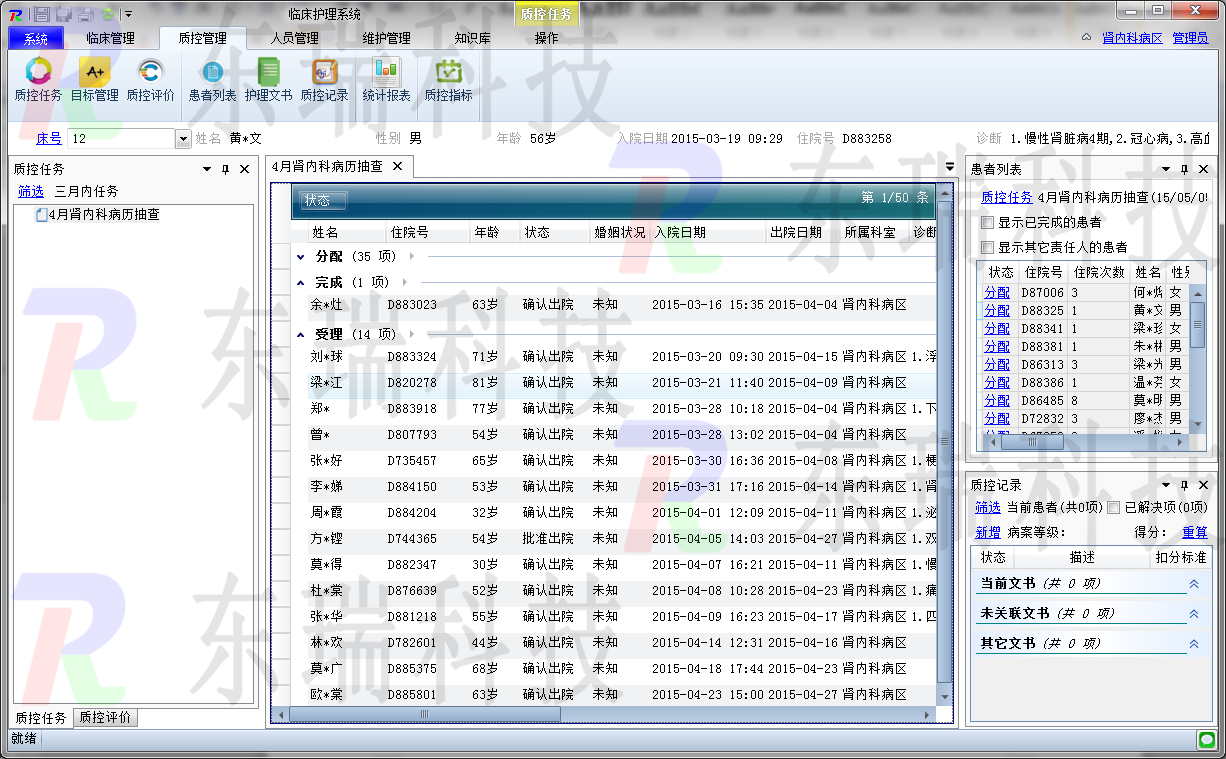This screenshot has height=759, width=1226.
Task: Click the 管理员 user link
Action: [1190, 38]
